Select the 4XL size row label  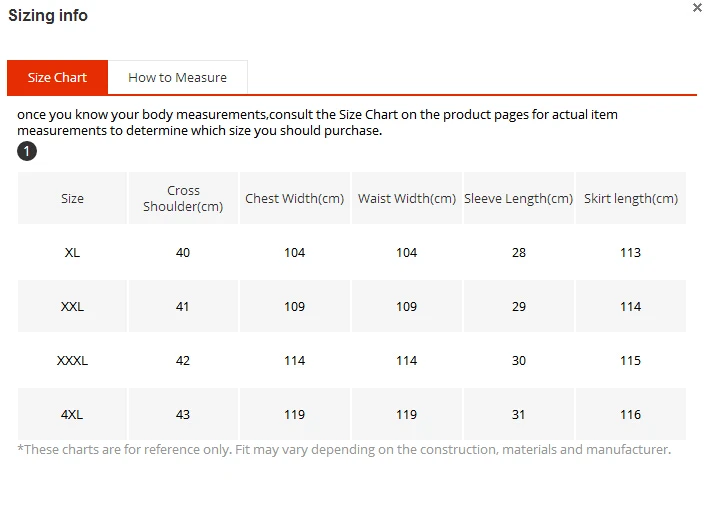pyautogui.click(x=72, y=415)
